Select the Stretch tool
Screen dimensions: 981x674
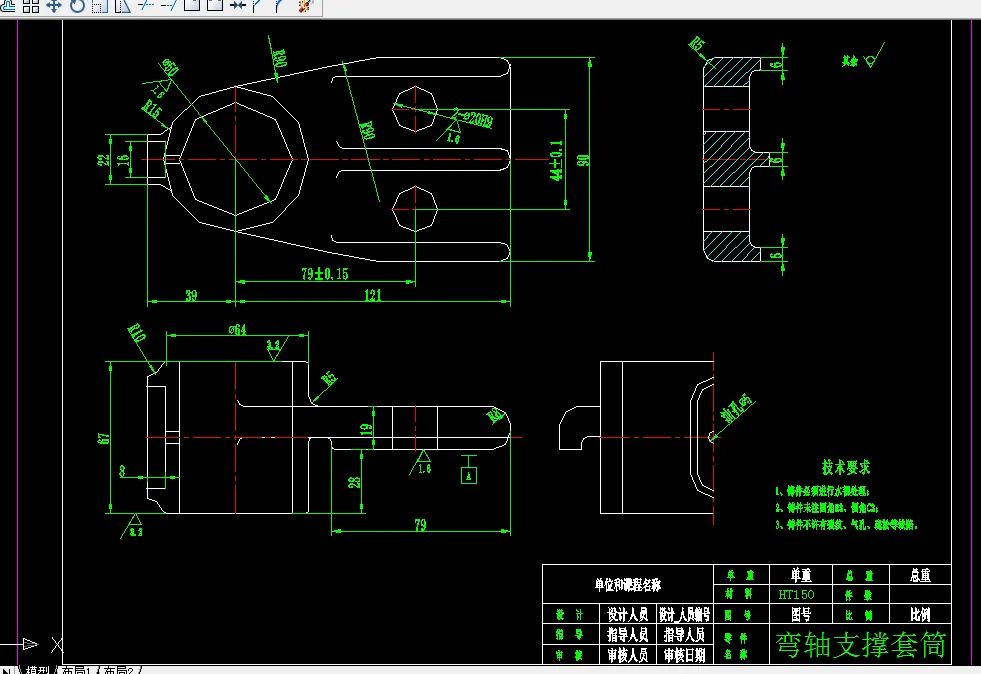123,6
